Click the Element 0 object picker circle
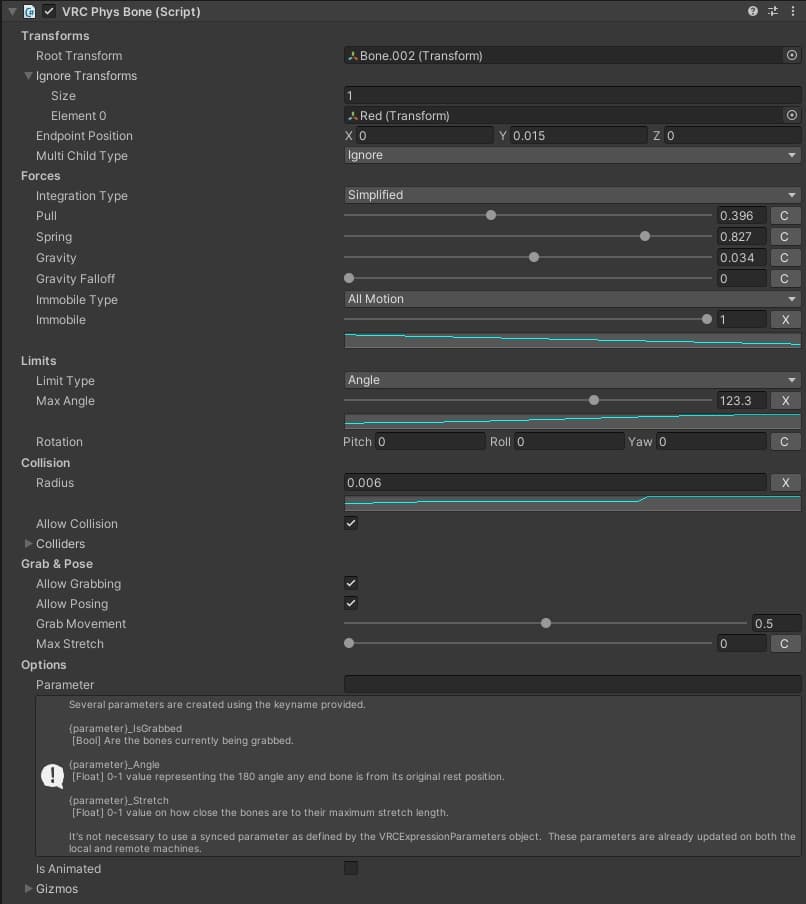 [792, 116]
